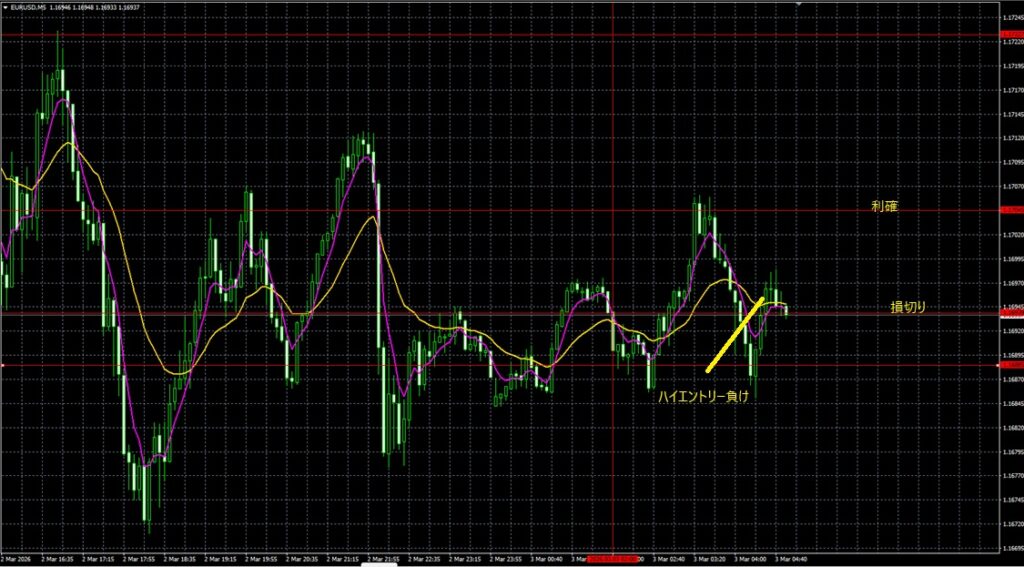This screenshot has width=1024, height=567.
Task: Click the 2 Mar 17:55 time label
Action: pos(138,560)
